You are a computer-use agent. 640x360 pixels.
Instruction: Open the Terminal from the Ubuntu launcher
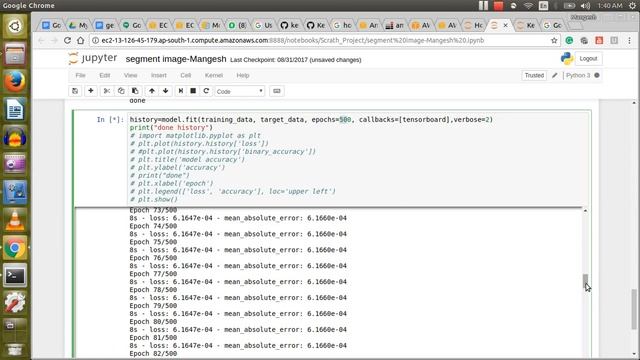[x=15, y=276]
